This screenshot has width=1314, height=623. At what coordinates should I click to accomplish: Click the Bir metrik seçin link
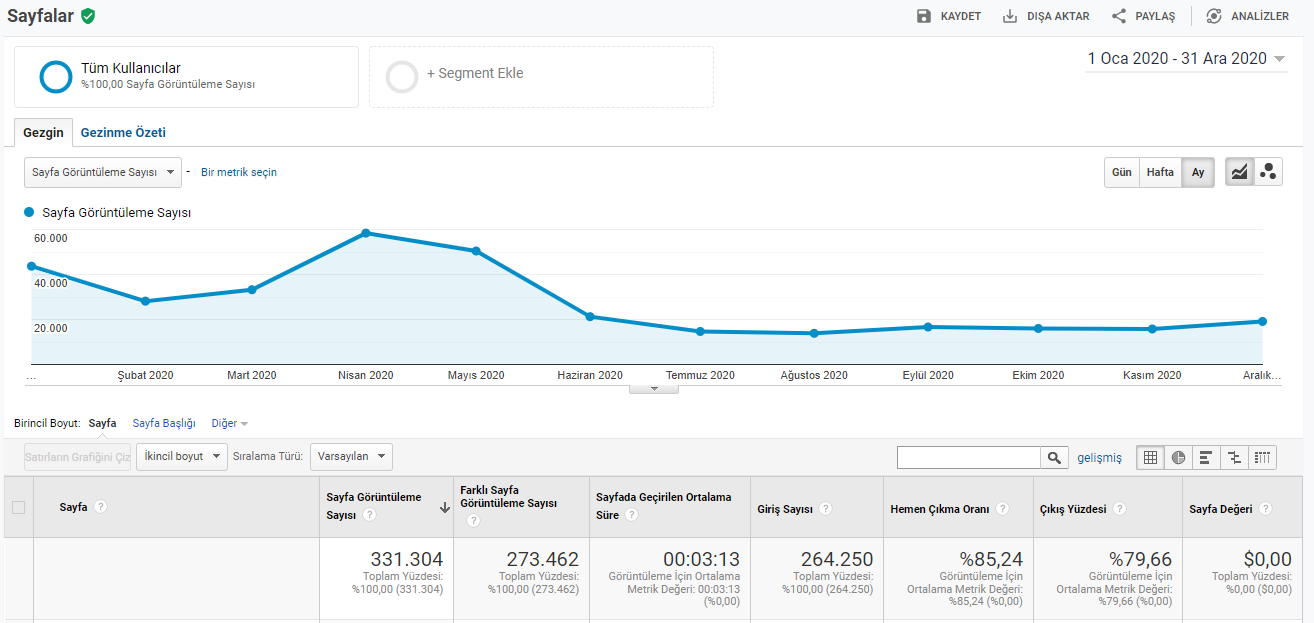pos(239,172)
